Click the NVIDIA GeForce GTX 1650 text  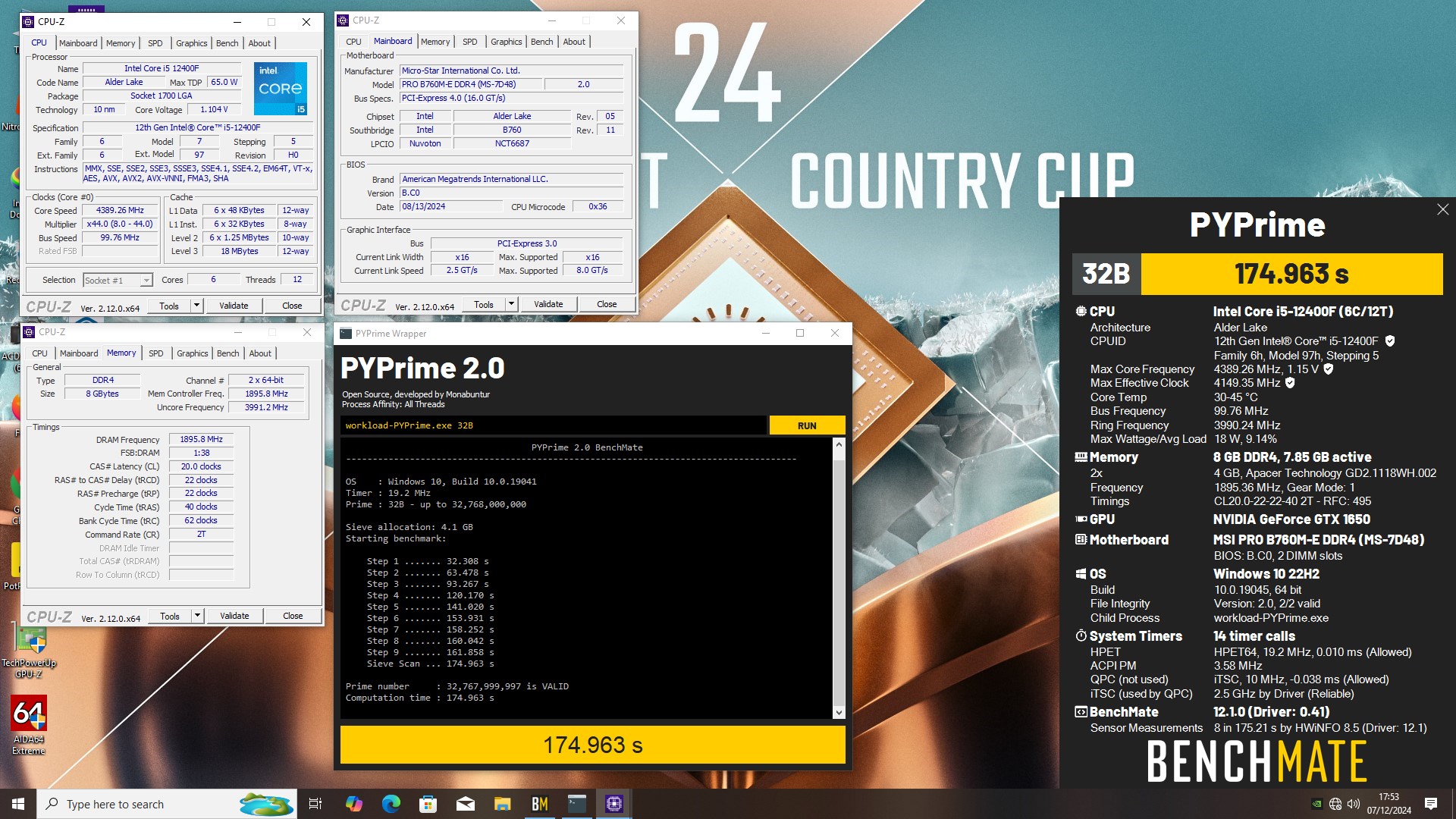[x=1291, y=519]
